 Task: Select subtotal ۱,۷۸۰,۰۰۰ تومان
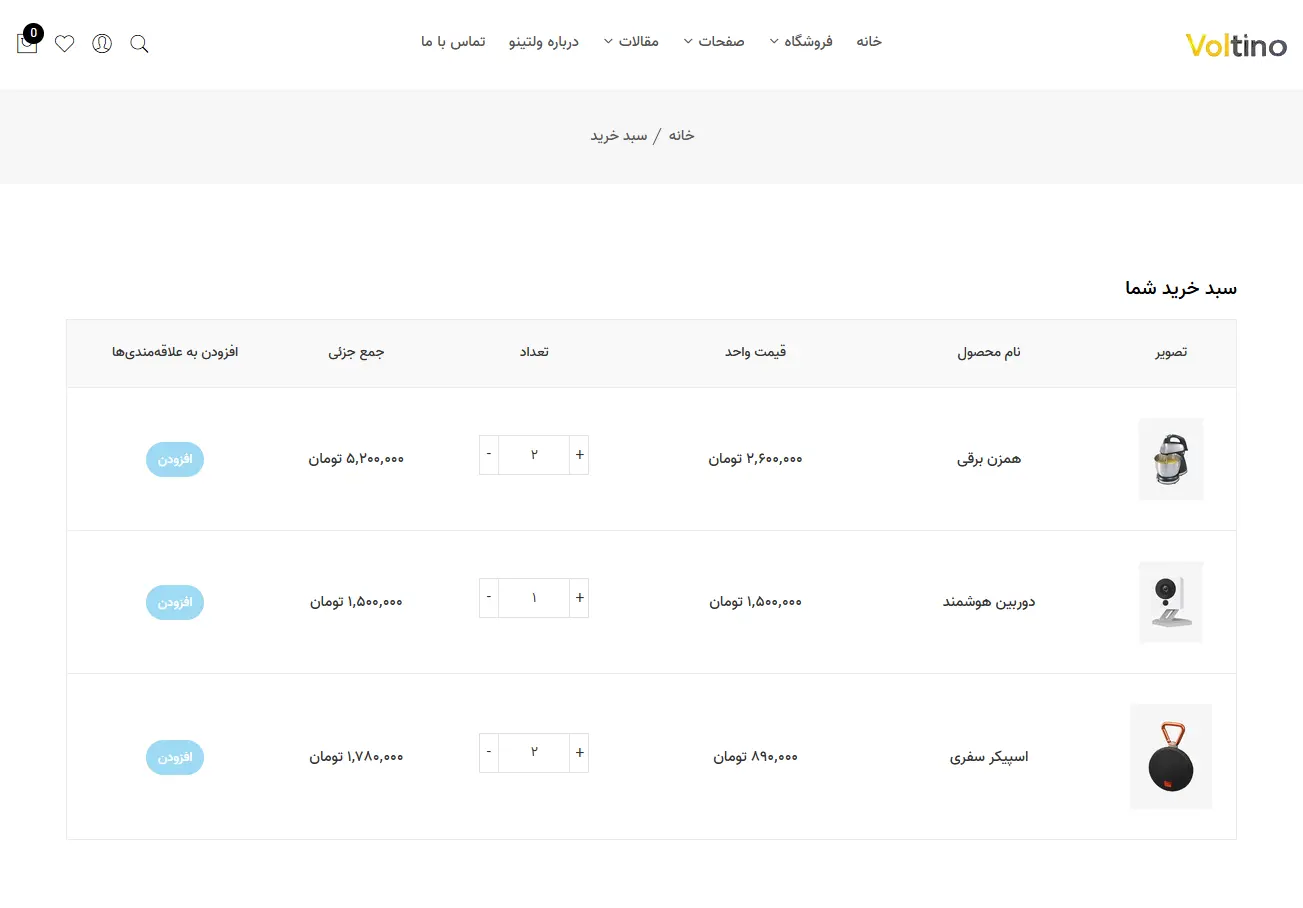(x=356, y=757)
